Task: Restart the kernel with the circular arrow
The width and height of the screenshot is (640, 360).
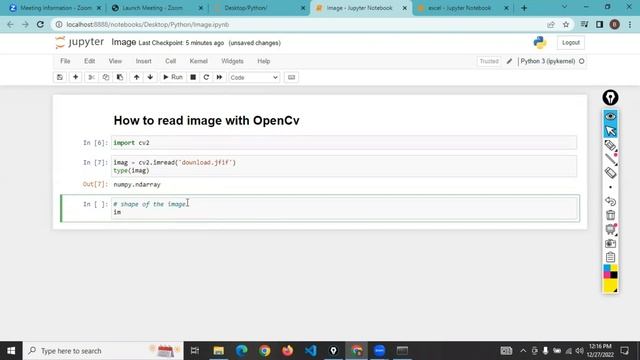Action: coord(206,77)
